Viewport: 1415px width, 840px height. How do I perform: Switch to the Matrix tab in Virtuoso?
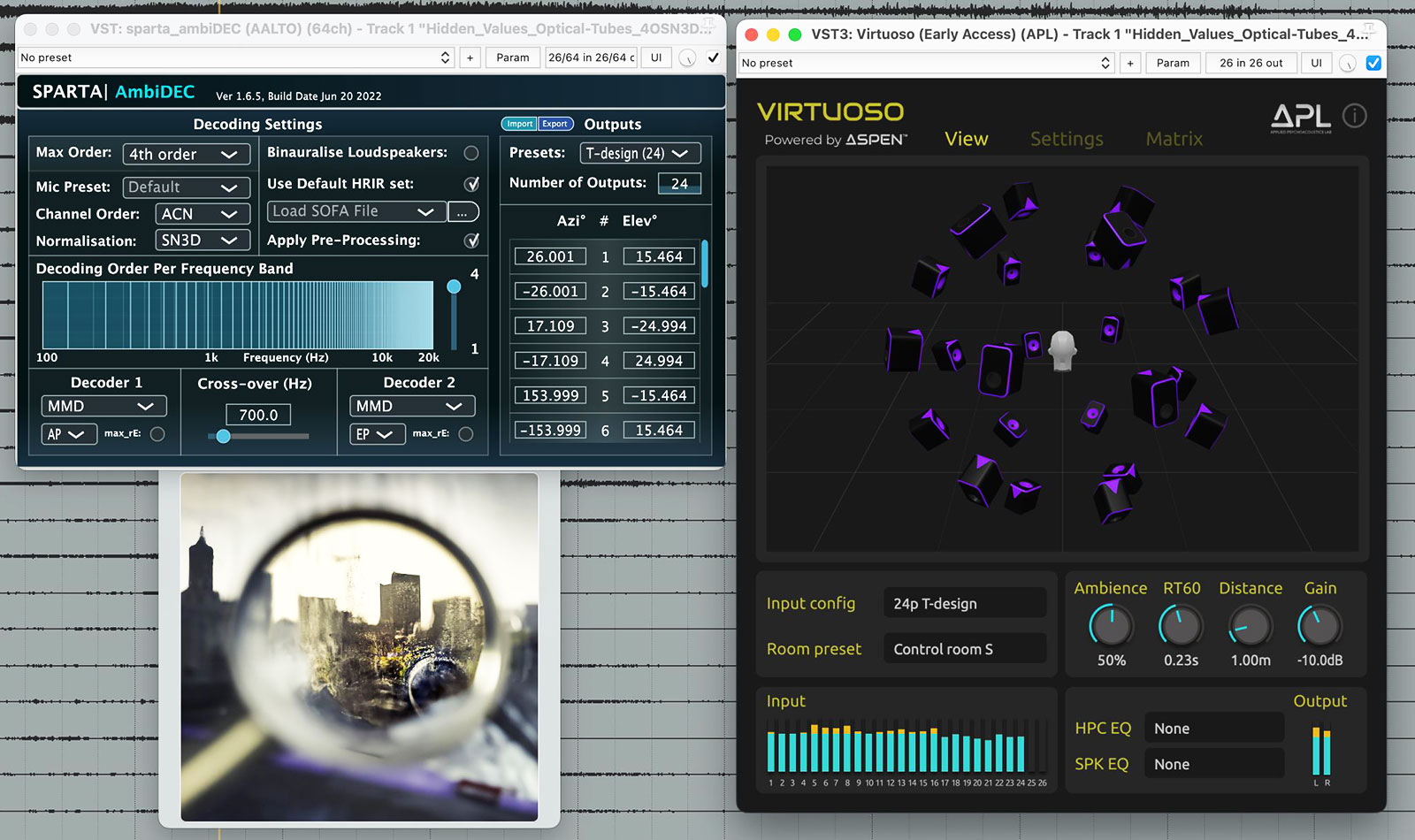pos(1174,139)
